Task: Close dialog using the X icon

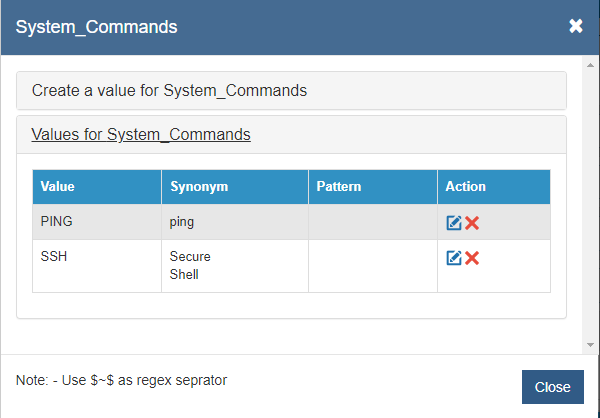Action: coord(576,27)
